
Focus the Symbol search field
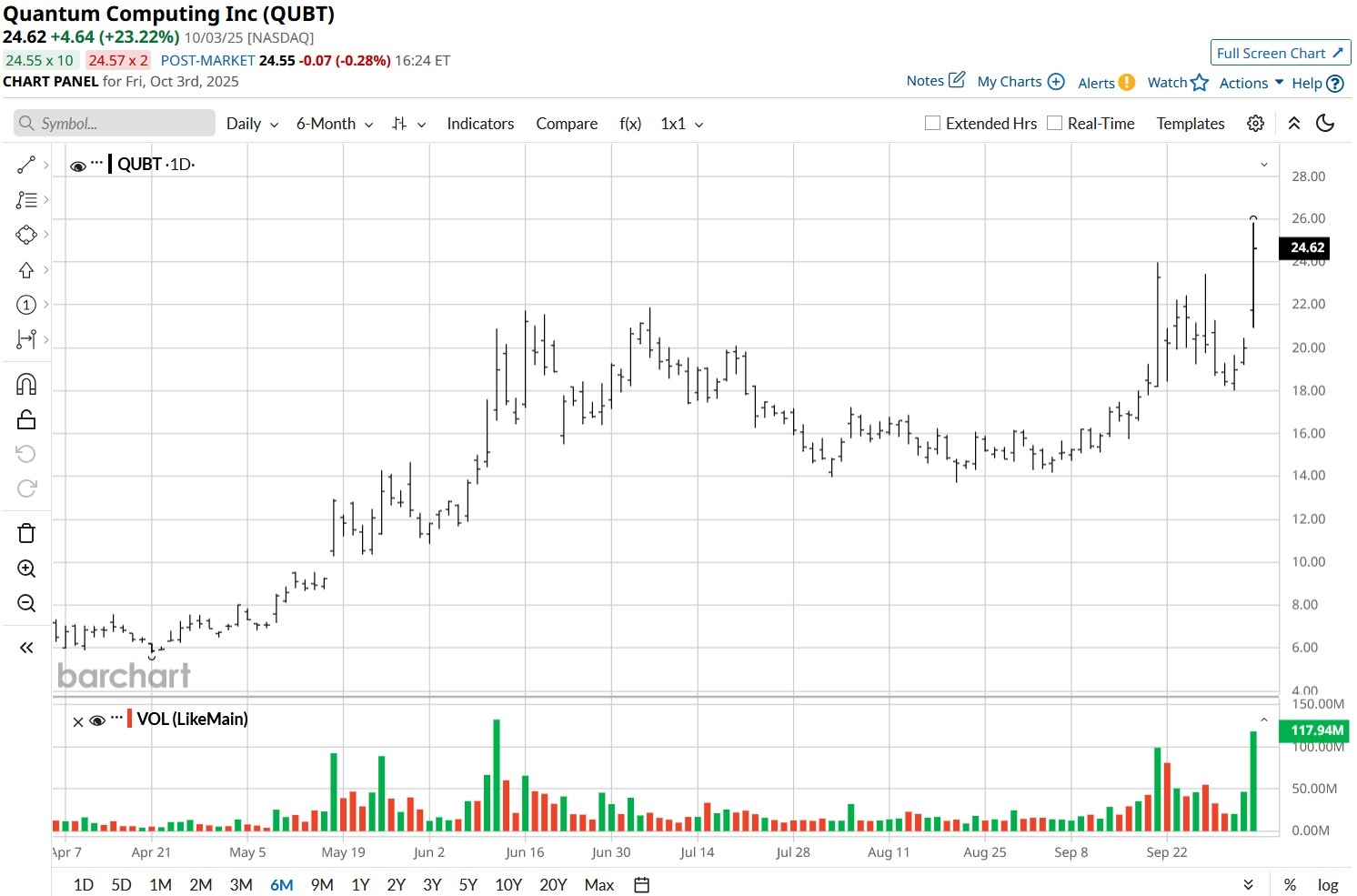coord(115,123)
